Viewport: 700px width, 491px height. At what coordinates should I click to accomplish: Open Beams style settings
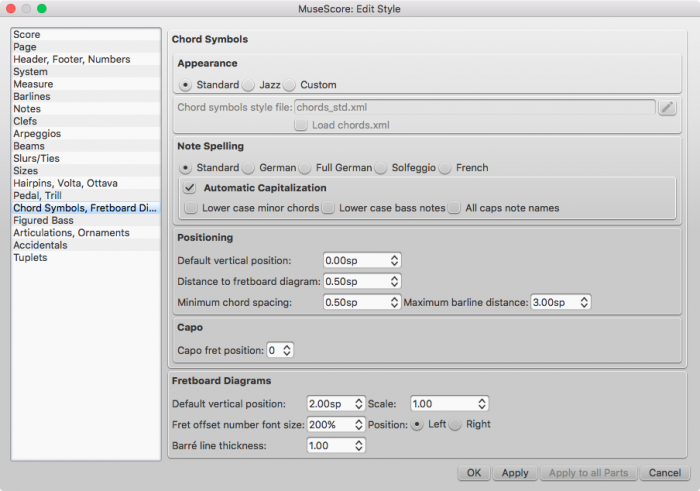(86, 146)
